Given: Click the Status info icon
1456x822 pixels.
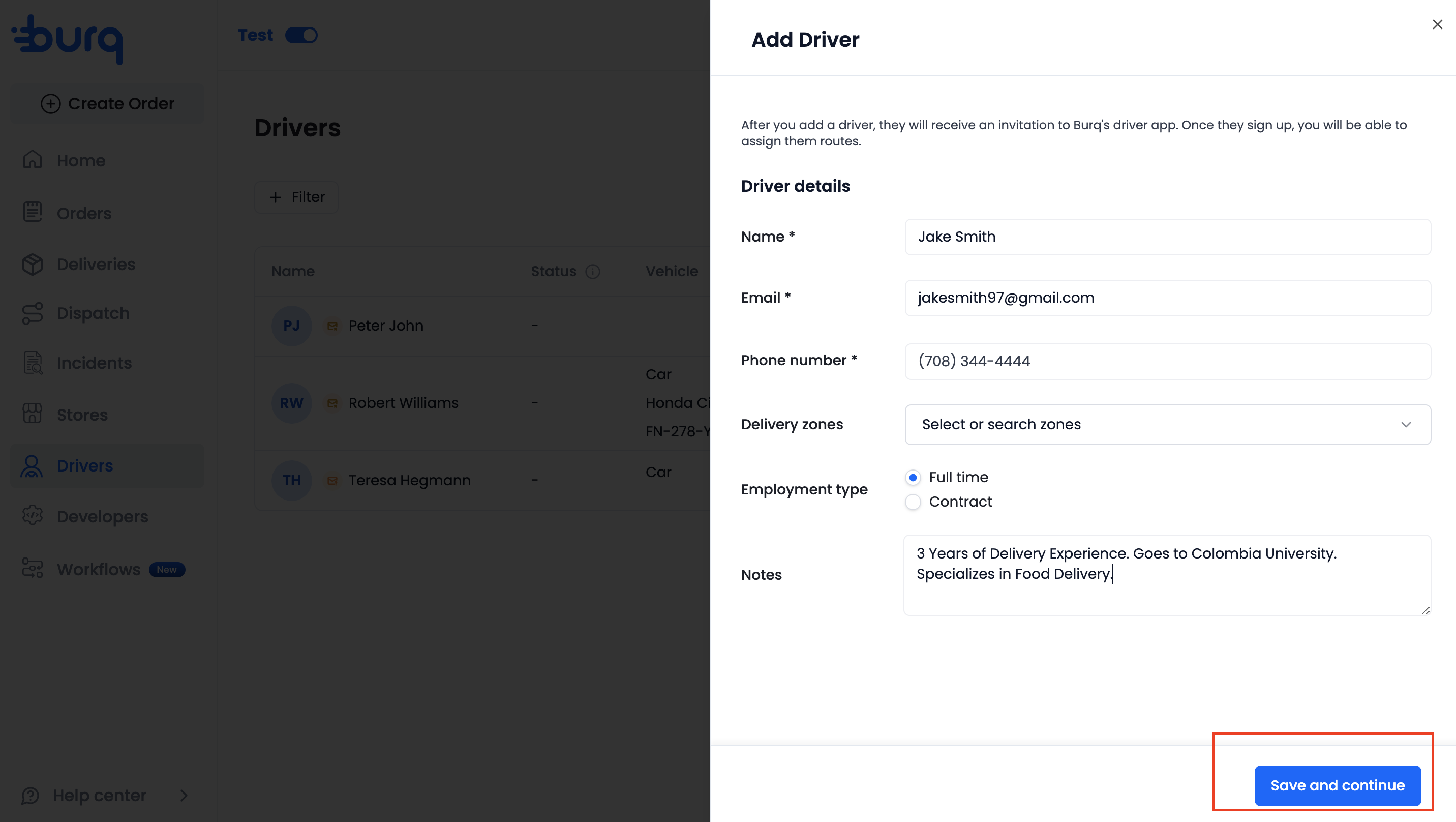Looking at the screenshot, I should pos(592,272).
